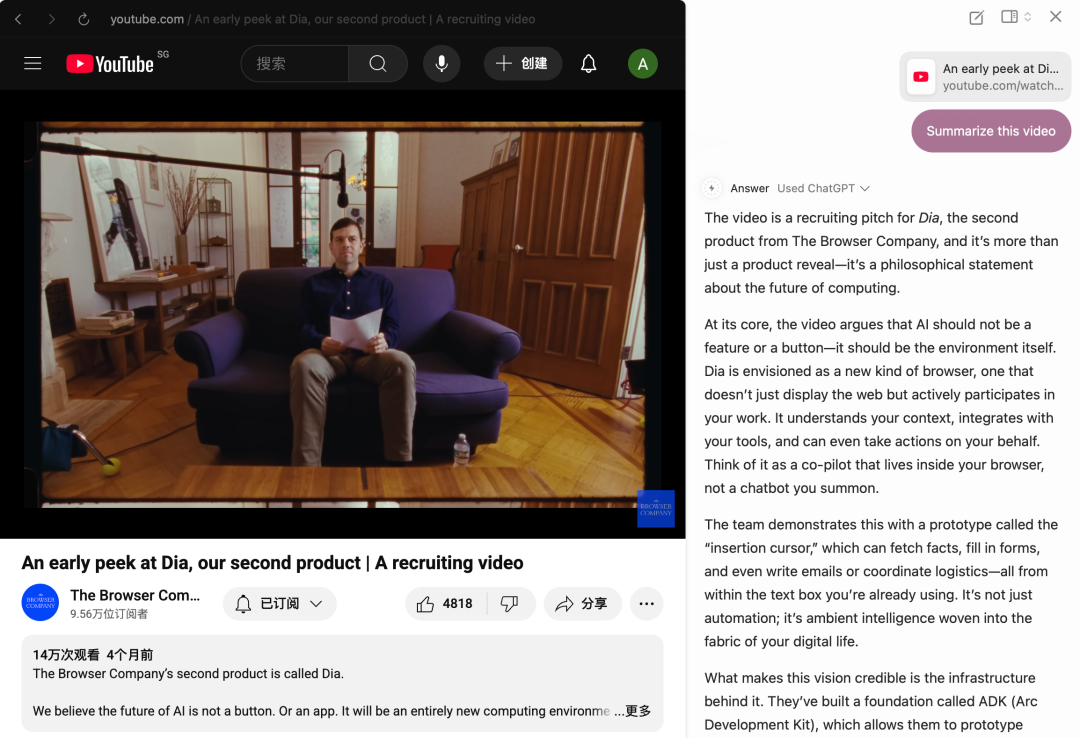Click the search magnifier button
Screen dimensions: 1080x738
pos(377,64)
